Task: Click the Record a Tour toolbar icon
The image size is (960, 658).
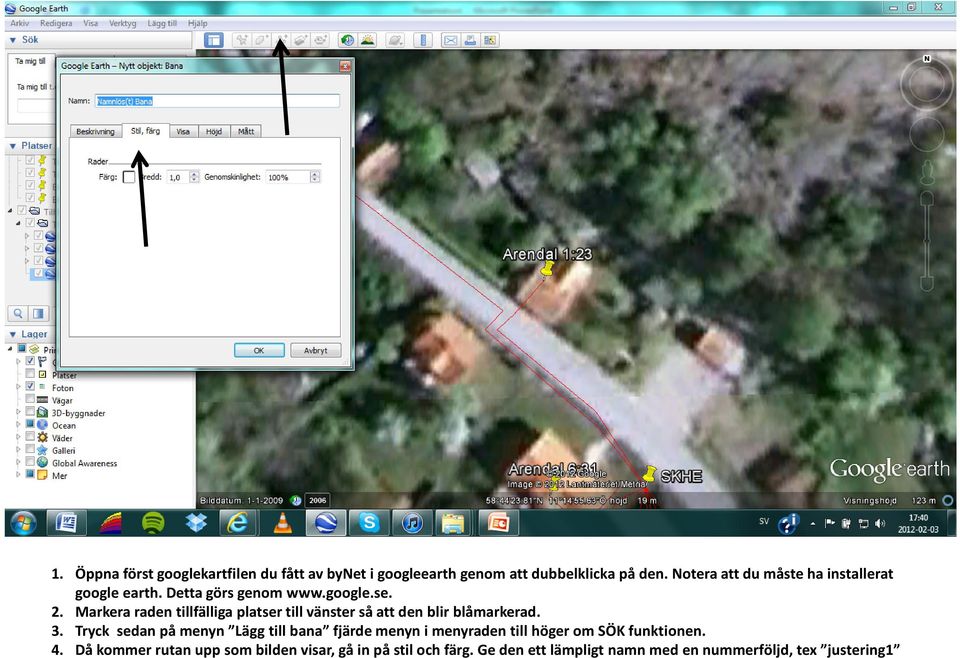Action: (x=320, y=40)
